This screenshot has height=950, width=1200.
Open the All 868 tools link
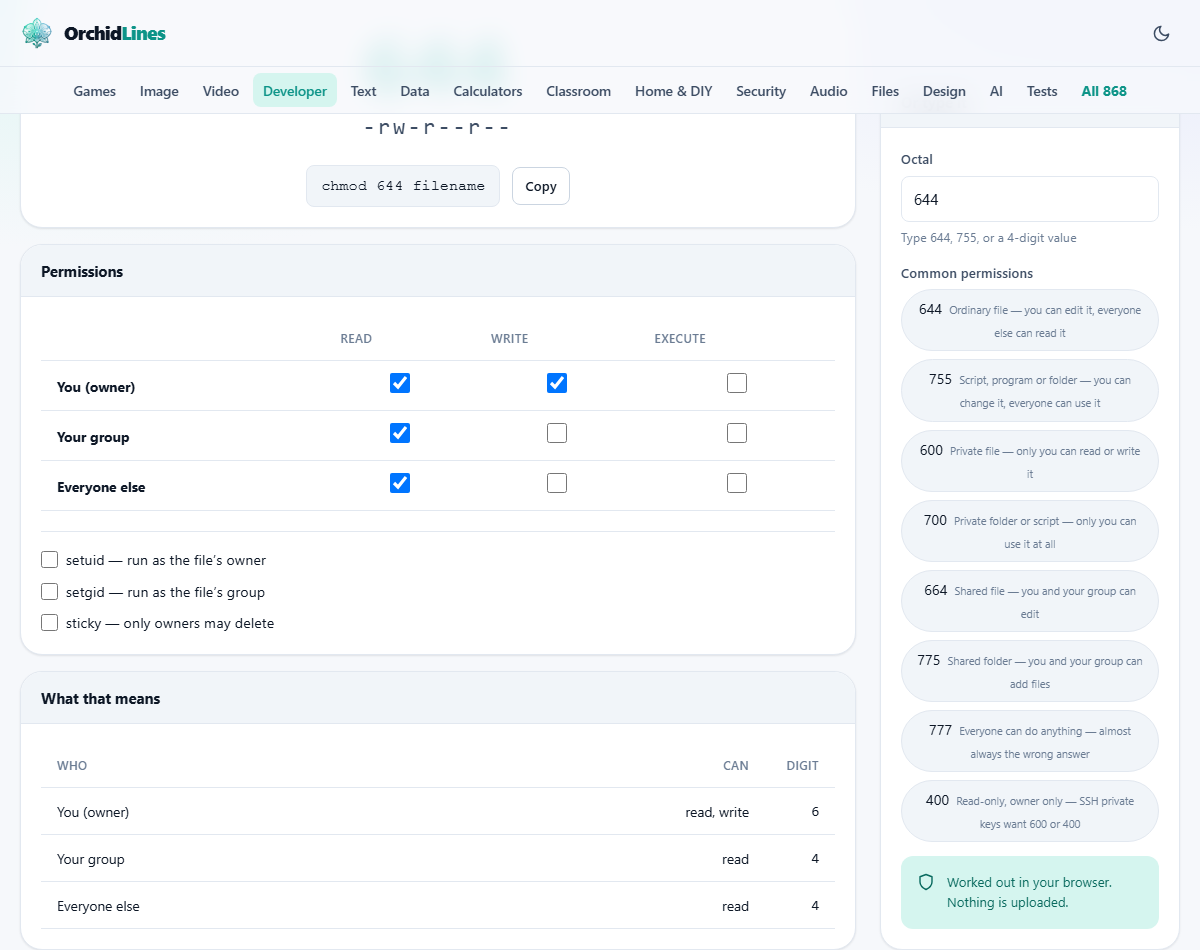point(1104,91)
